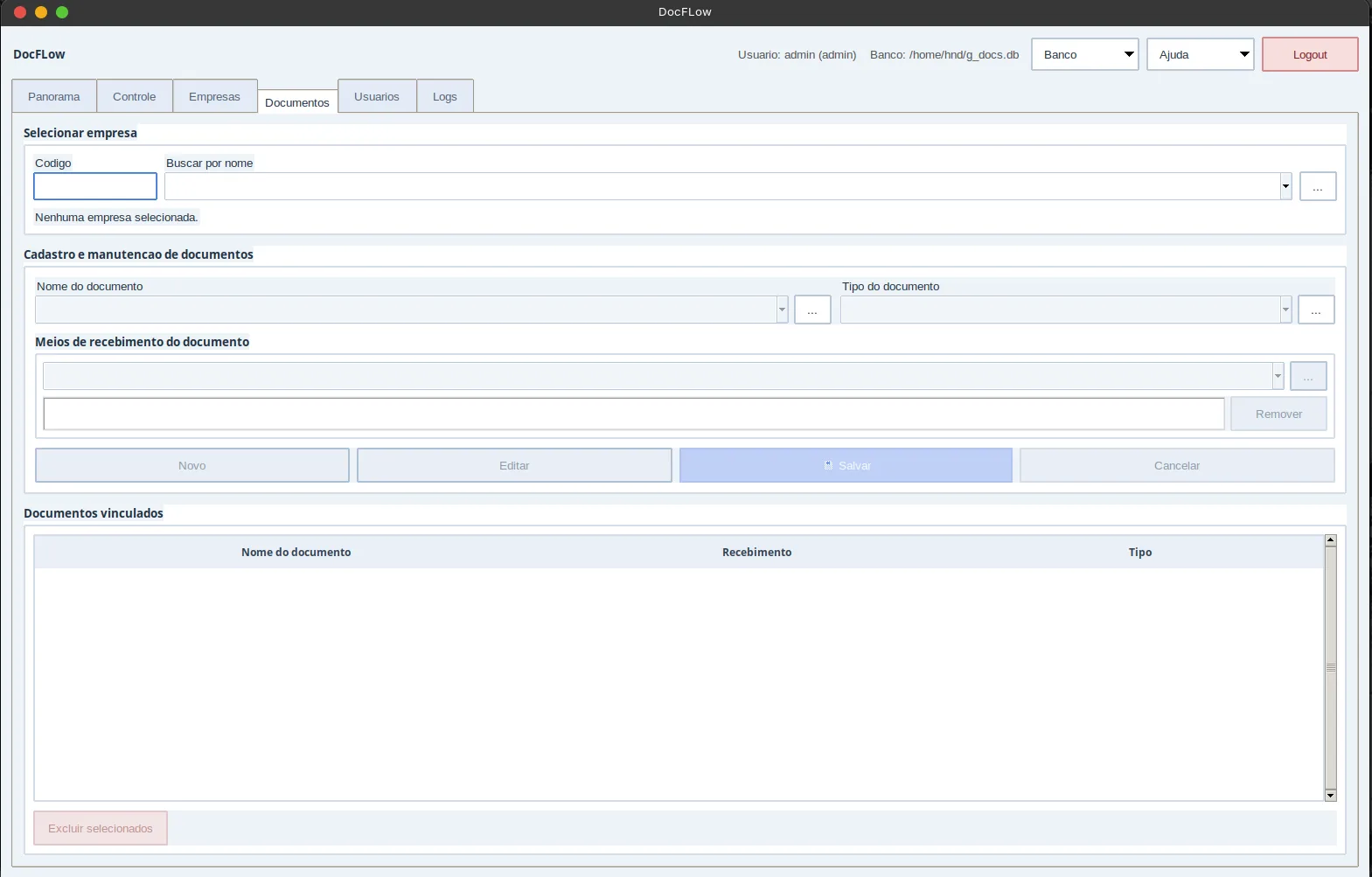Expand the Nome do documento combo box
The height and width of the screenshot is (877, 1372).
[783, 310]
